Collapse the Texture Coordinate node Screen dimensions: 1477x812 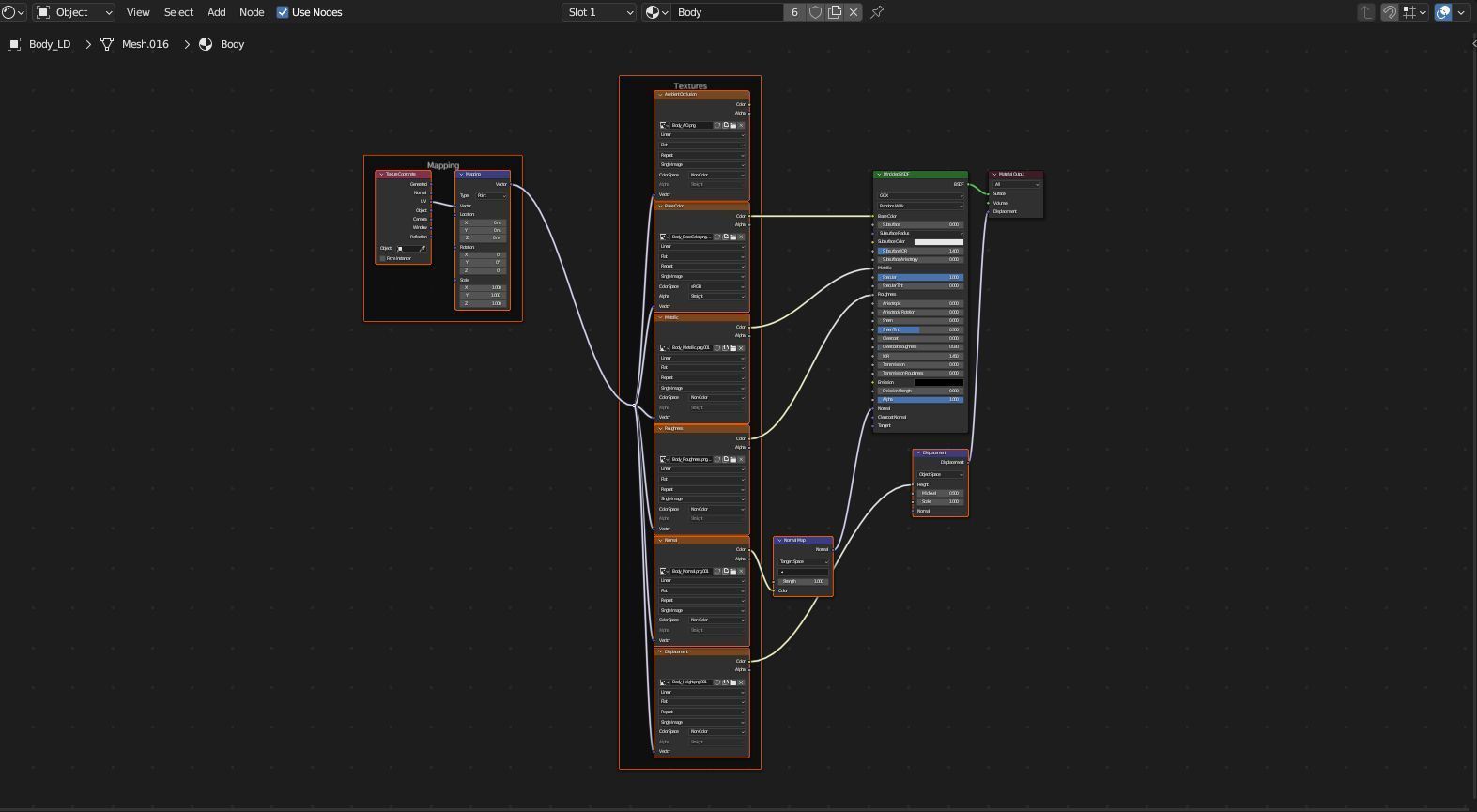[381, 174]
